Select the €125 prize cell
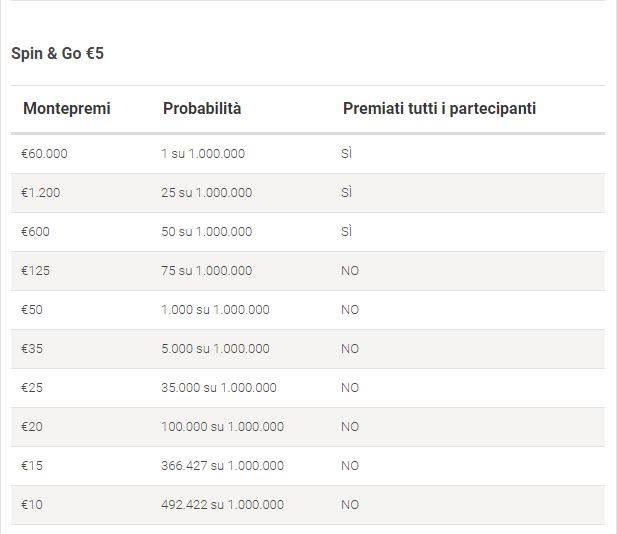This screenshot has height=534, width=617. pos(35,271)
